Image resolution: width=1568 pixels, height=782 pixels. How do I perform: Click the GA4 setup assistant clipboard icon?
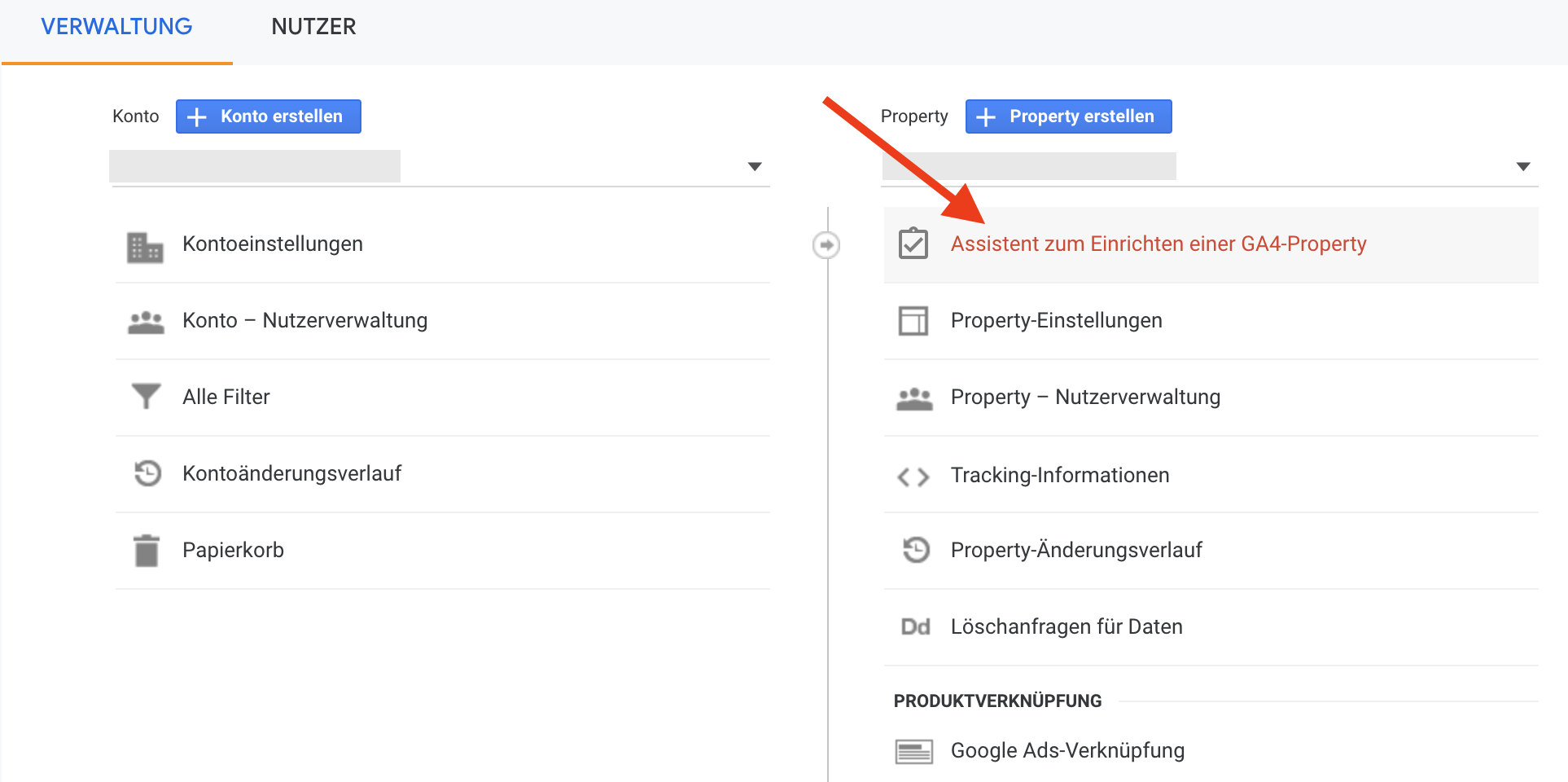(x=913, y=244)
